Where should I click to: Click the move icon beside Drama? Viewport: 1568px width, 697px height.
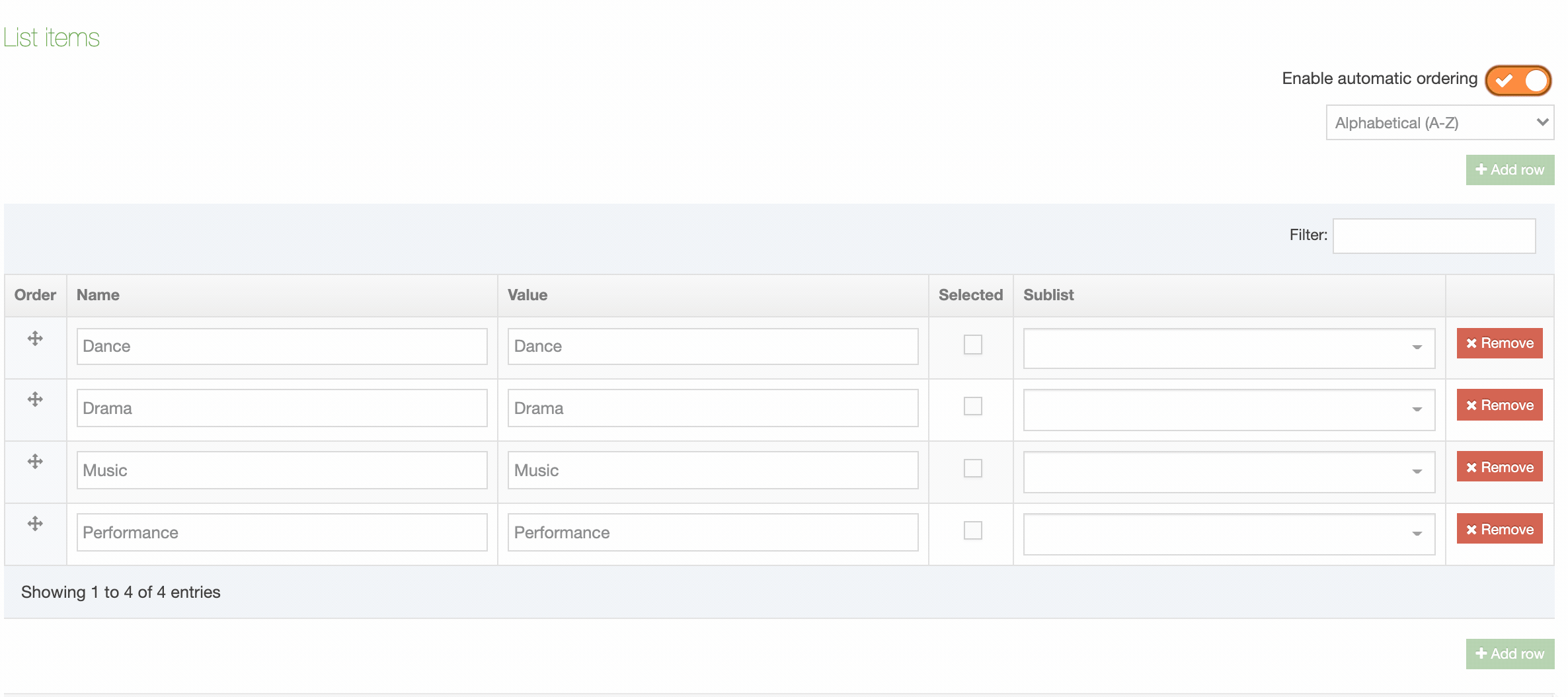point(35,399)
